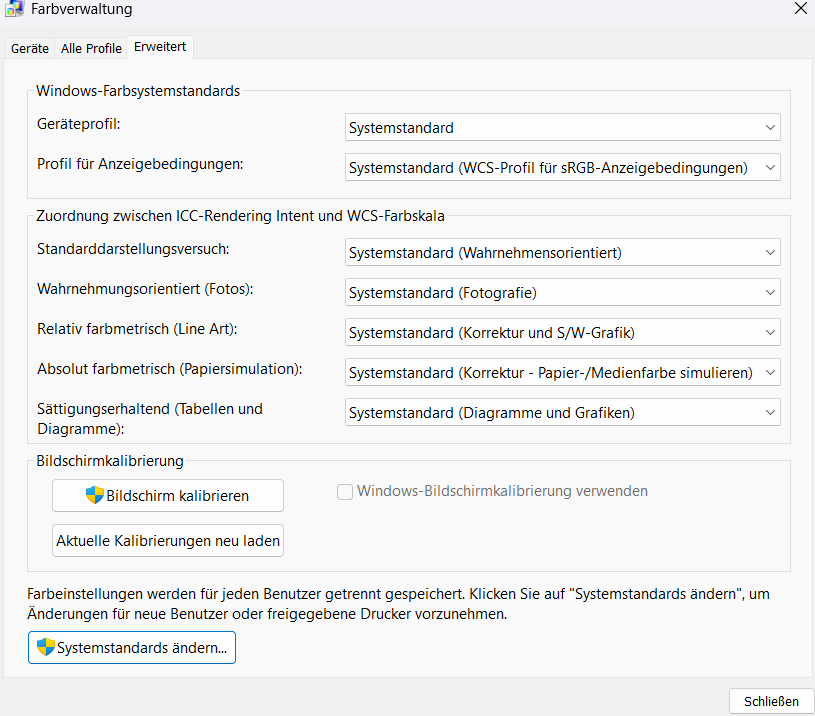The image size is (815, 716).
Task: Expand Wahrnehmungsorientiert (Fotos) dropdown
Action: [562, 293]
